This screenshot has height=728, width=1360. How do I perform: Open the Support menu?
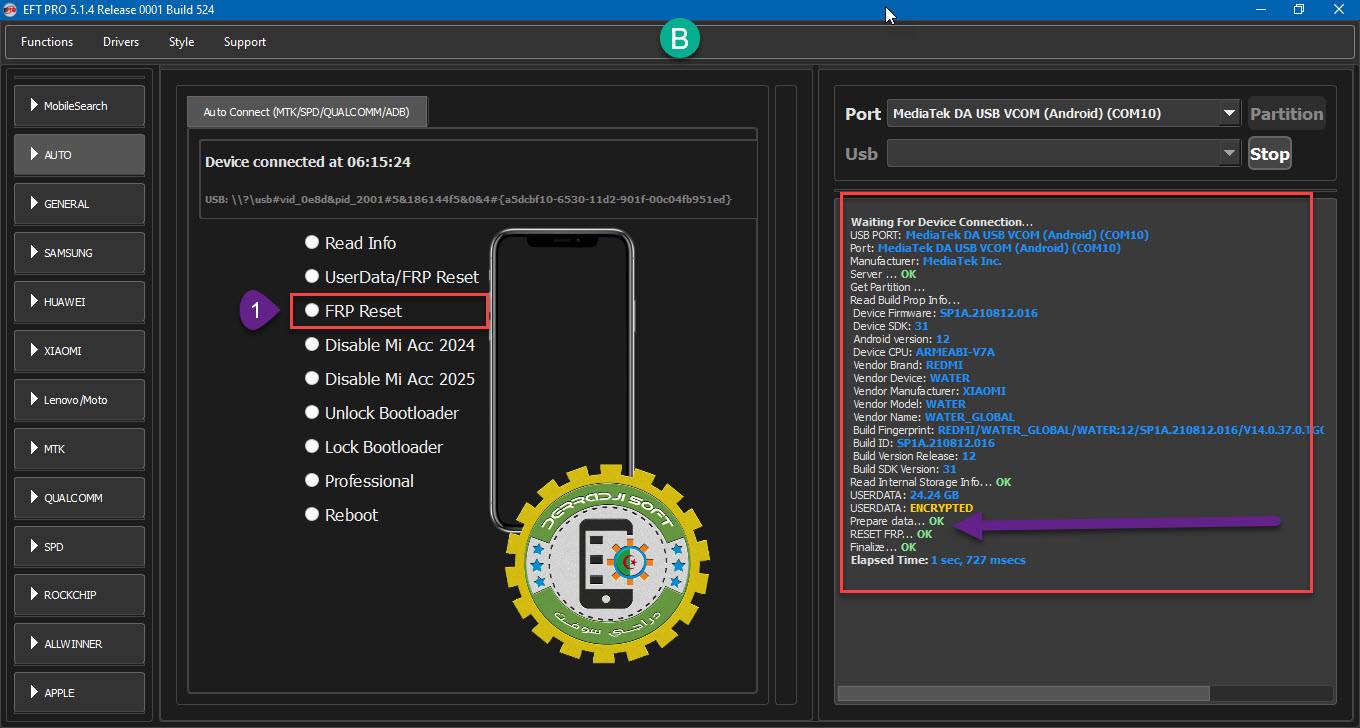click(x=245, y=42)
